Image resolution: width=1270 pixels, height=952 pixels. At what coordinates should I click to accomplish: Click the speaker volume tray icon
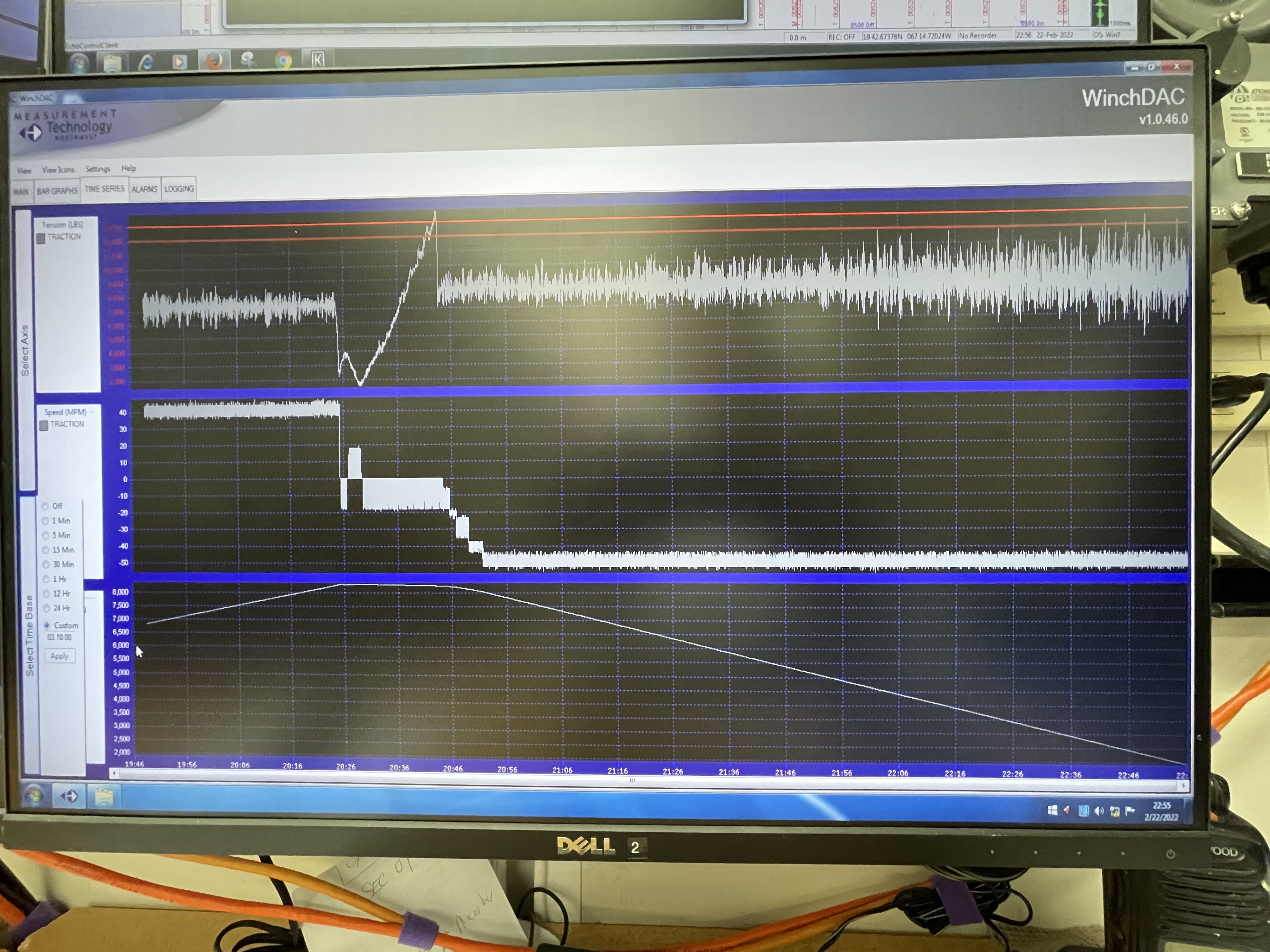pos(1099,811)
